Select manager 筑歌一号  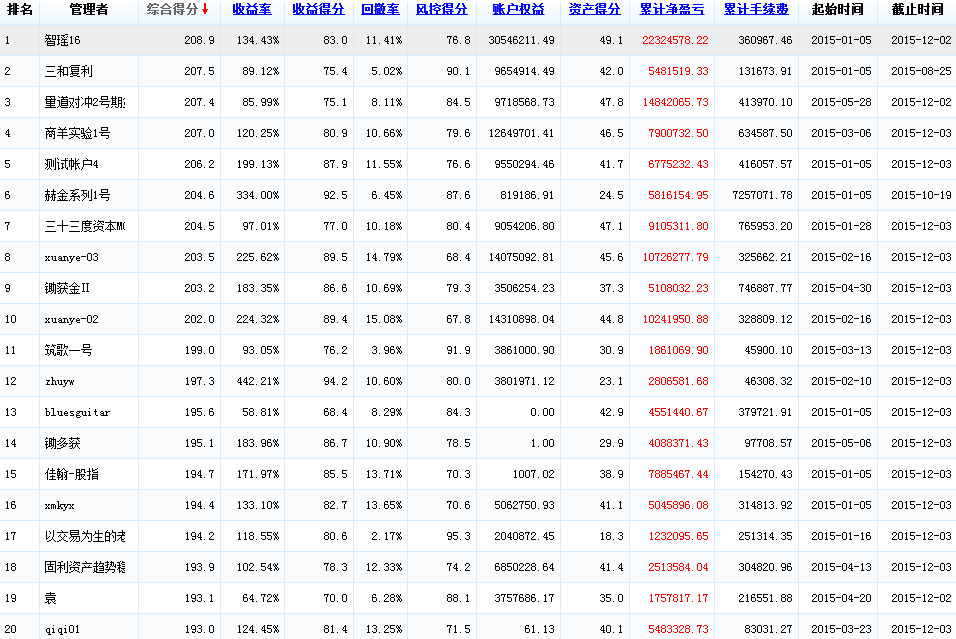point(68,350)
